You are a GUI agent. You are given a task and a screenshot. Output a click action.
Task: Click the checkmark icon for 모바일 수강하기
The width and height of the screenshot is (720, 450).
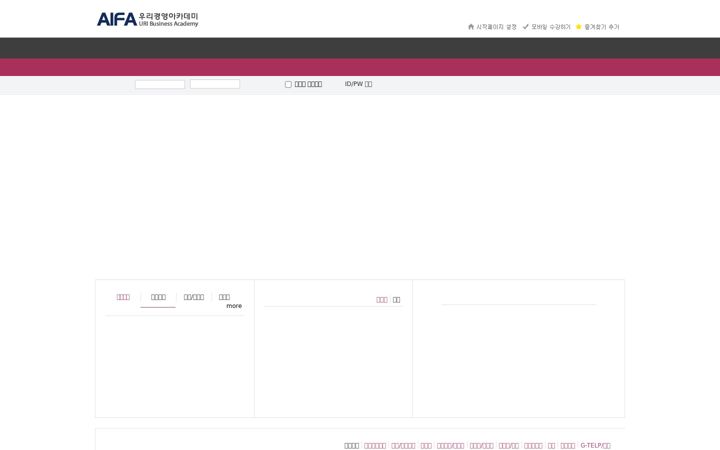tap(526, 27)
